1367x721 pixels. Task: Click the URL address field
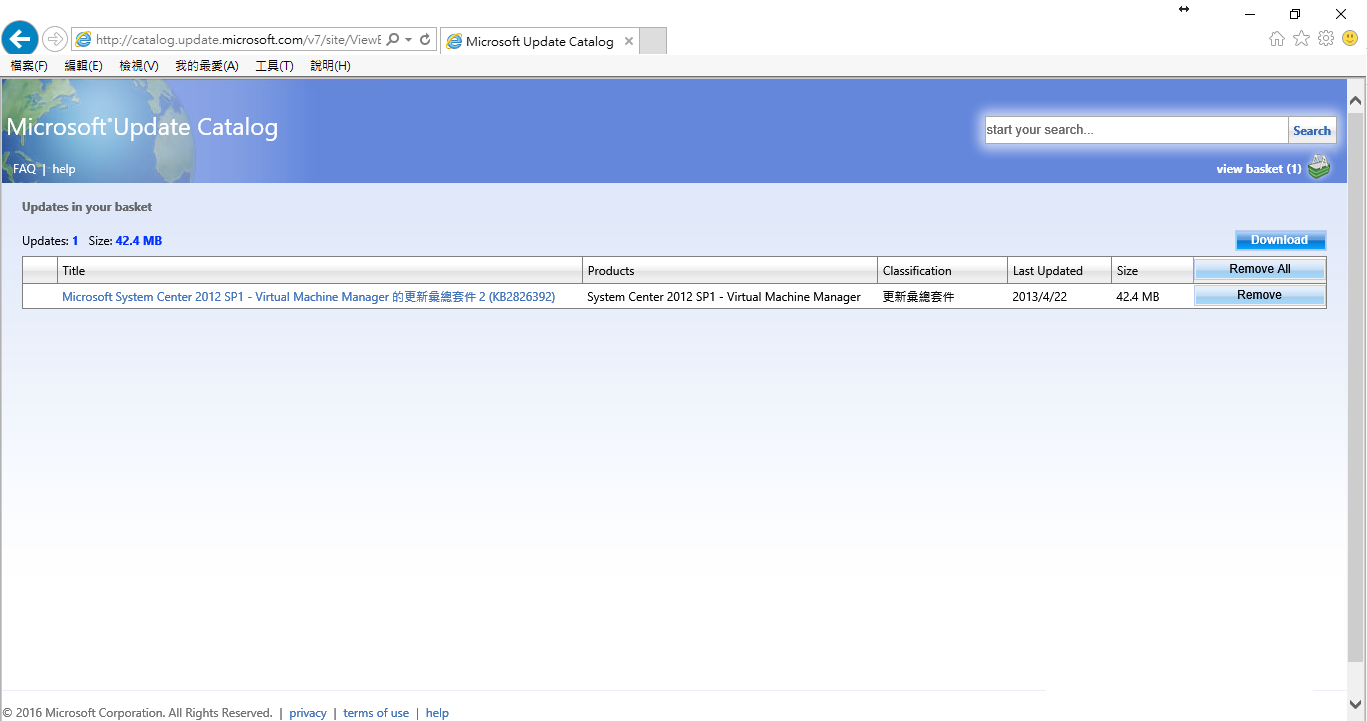point(238,40)
